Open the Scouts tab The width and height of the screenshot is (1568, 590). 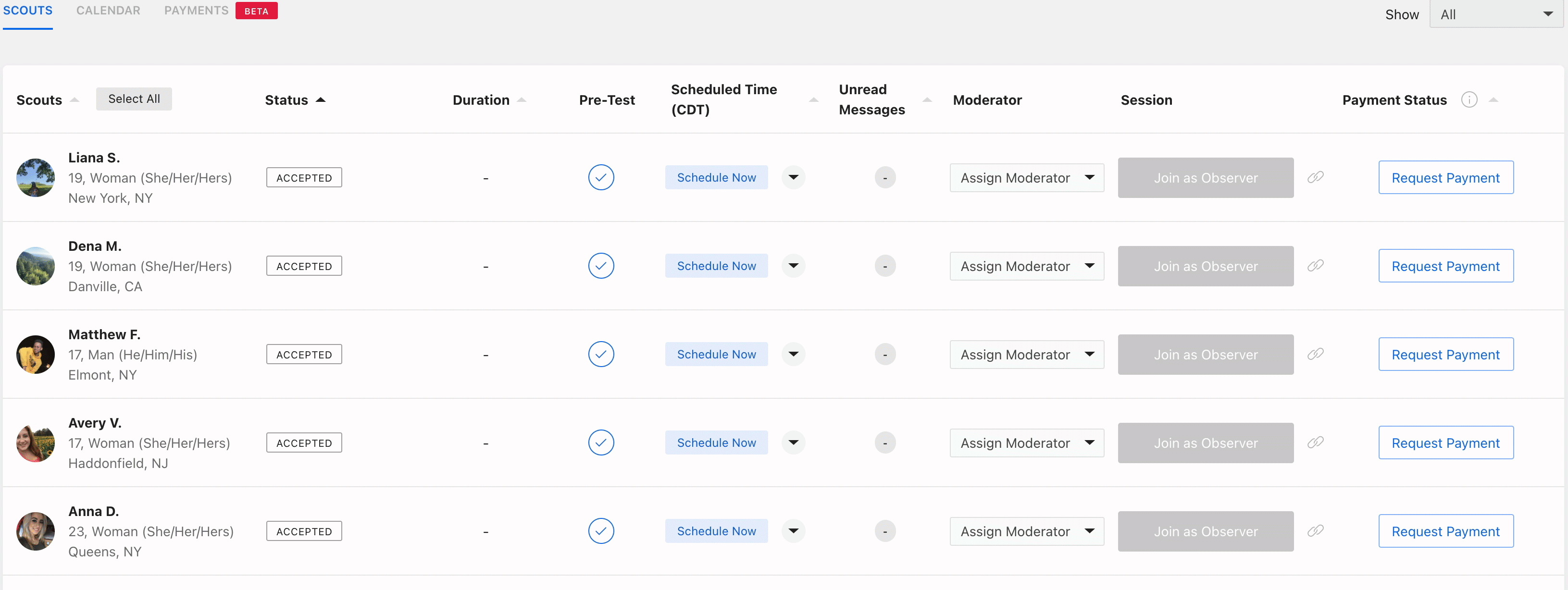click(x=27, y=11)
